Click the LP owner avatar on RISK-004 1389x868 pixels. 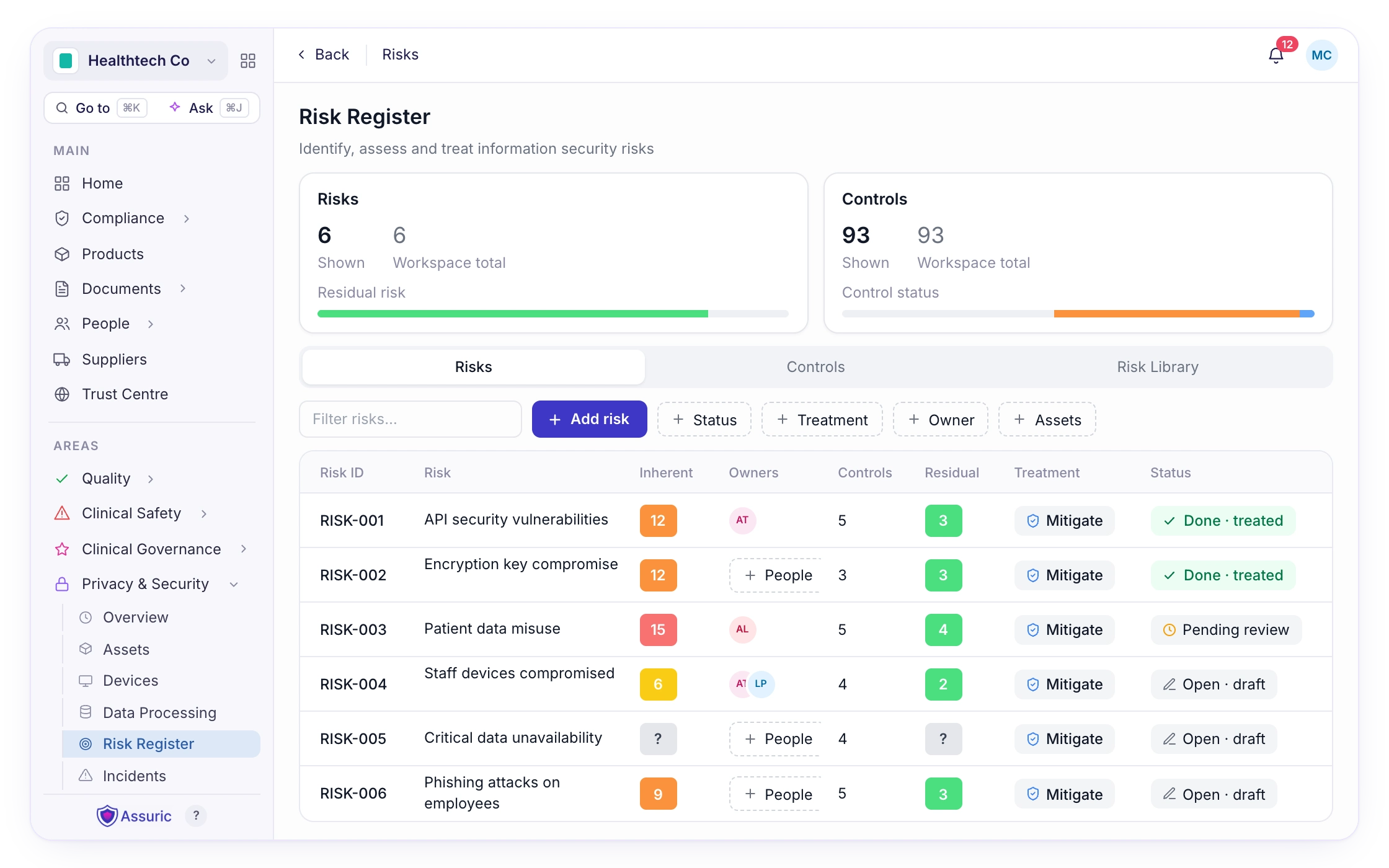[x=761, y=684]
